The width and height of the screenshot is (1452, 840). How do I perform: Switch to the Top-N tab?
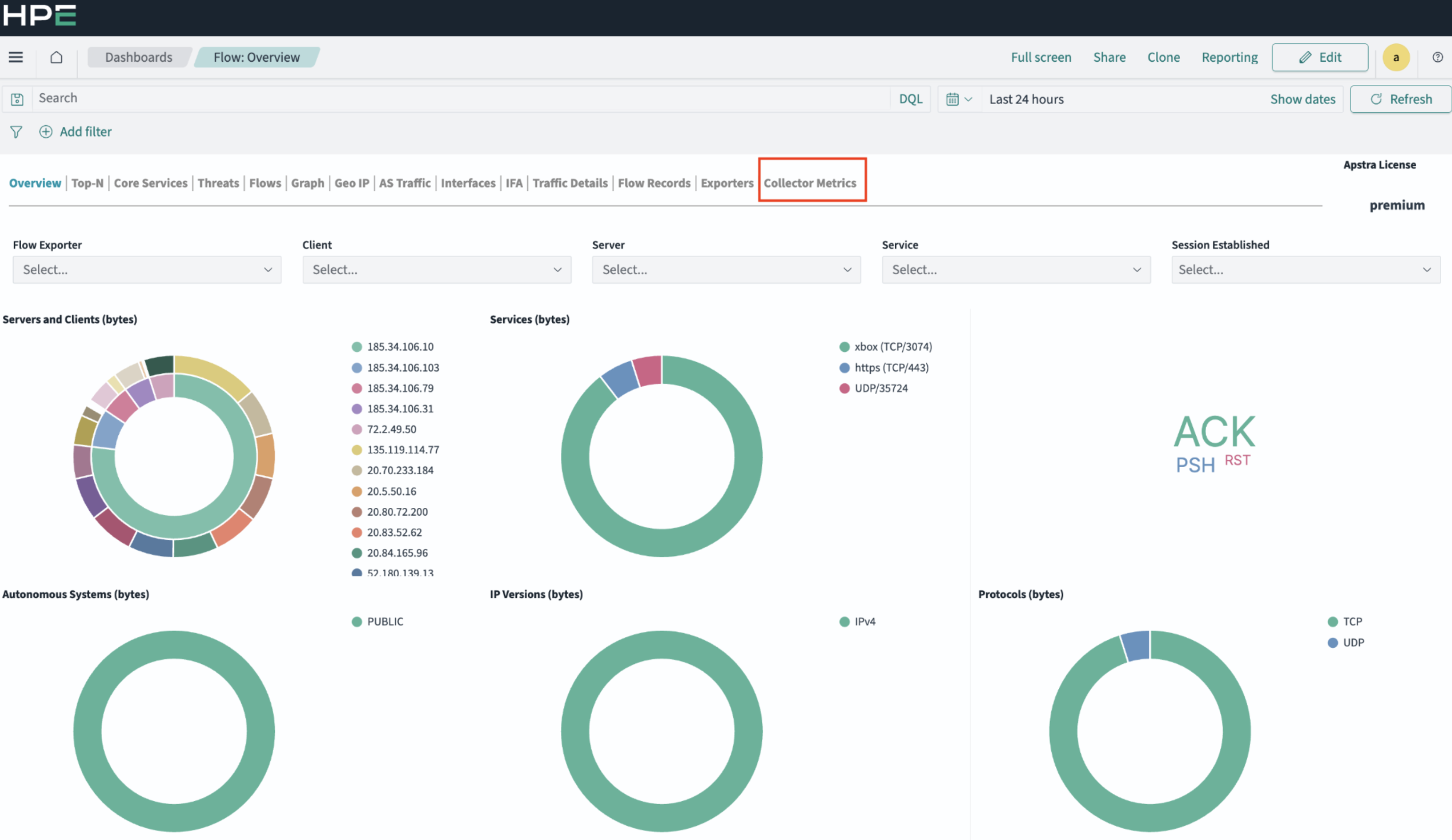point(87,183)
